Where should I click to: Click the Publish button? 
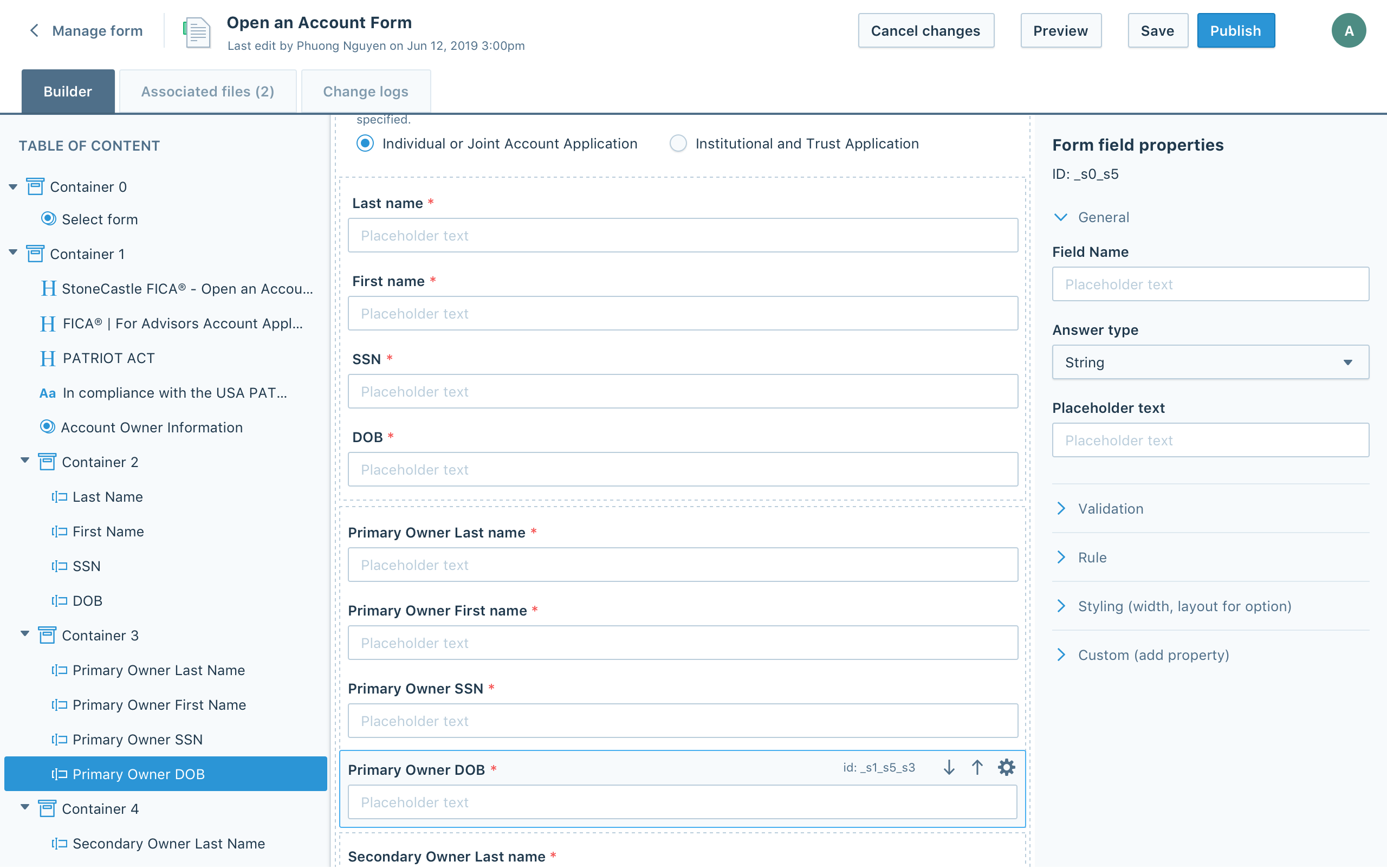(1235, 30)
